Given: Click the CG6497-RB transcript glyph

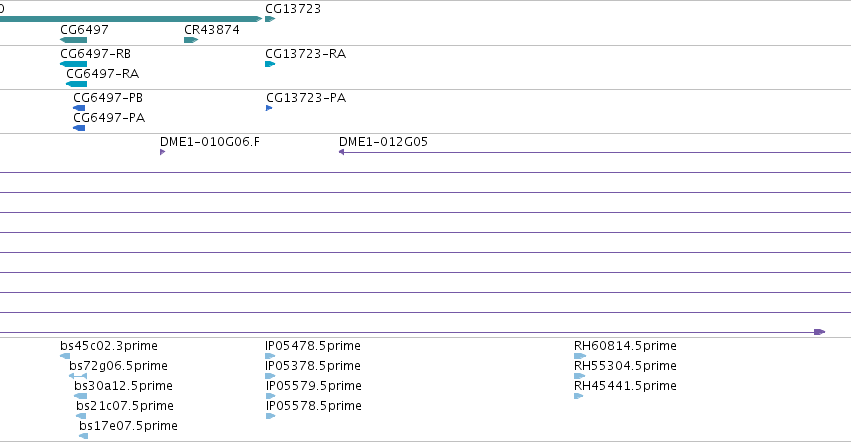Looking at the screenshot, I should coord(73,64).
